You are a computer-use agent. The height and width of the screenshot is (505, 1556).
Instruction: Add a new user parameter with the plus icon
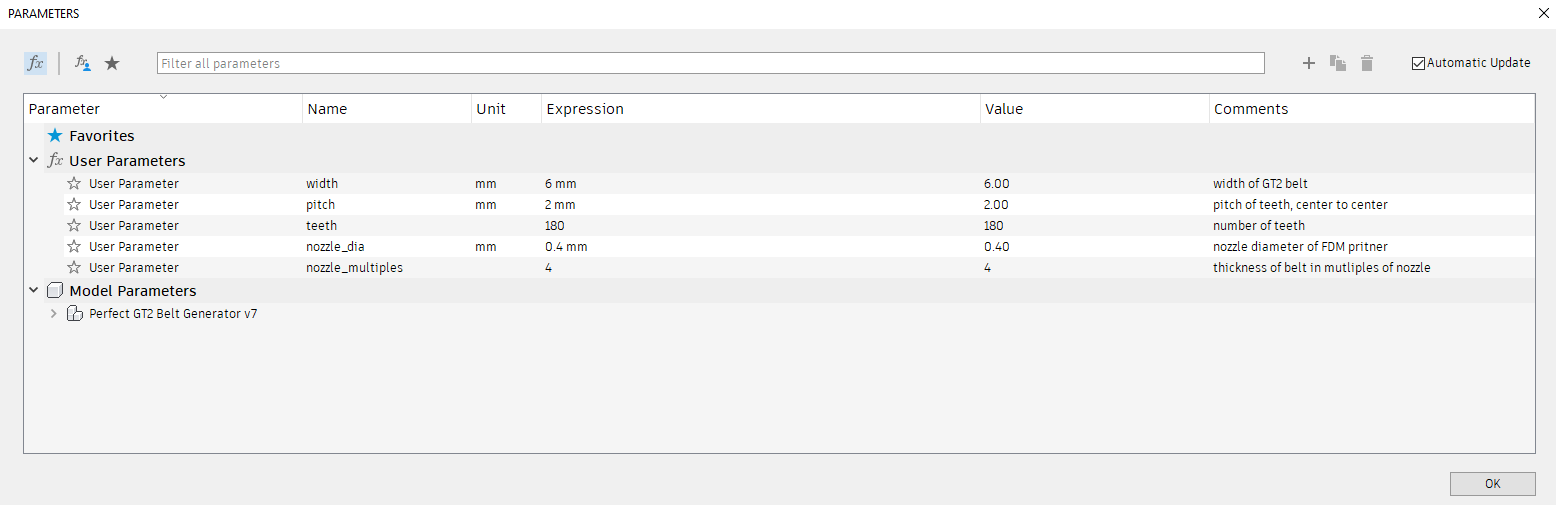(x=1308, y=63)
